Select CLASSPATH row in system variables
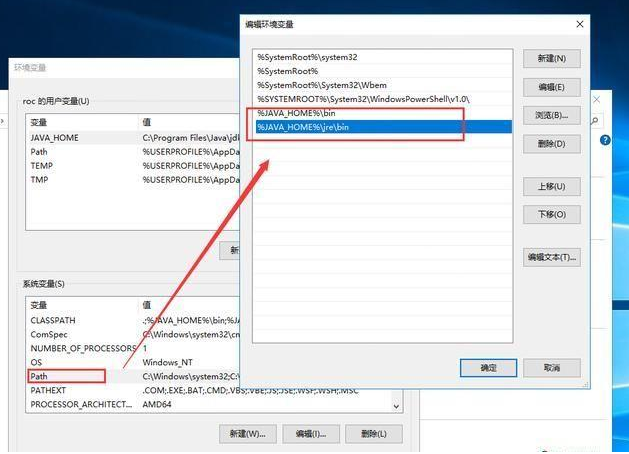629x454 pixels. pos(54,319)
